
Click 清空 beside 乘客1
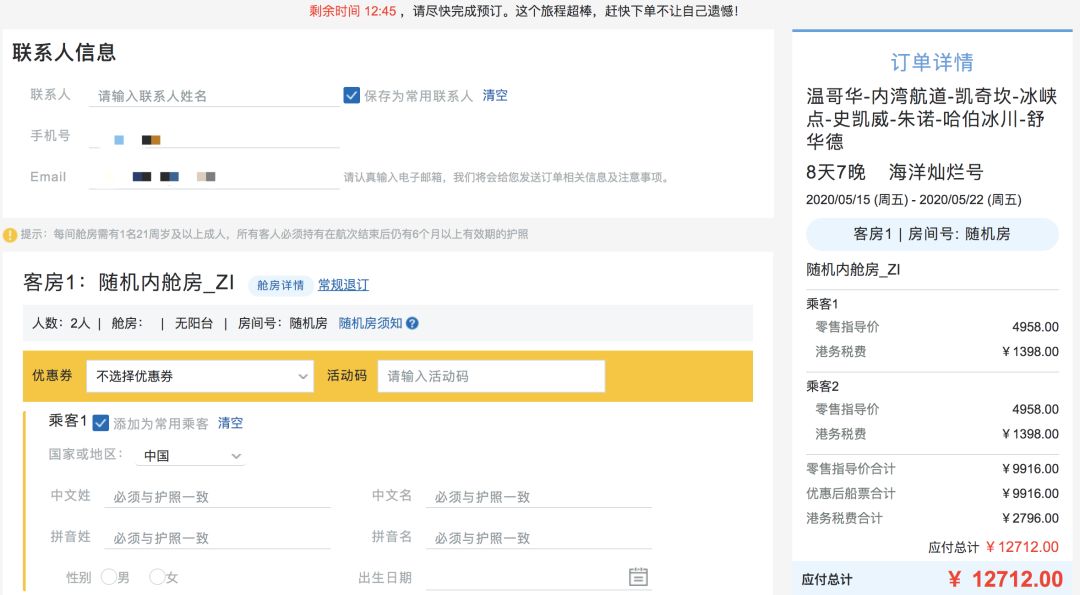(x=230, y=423)
